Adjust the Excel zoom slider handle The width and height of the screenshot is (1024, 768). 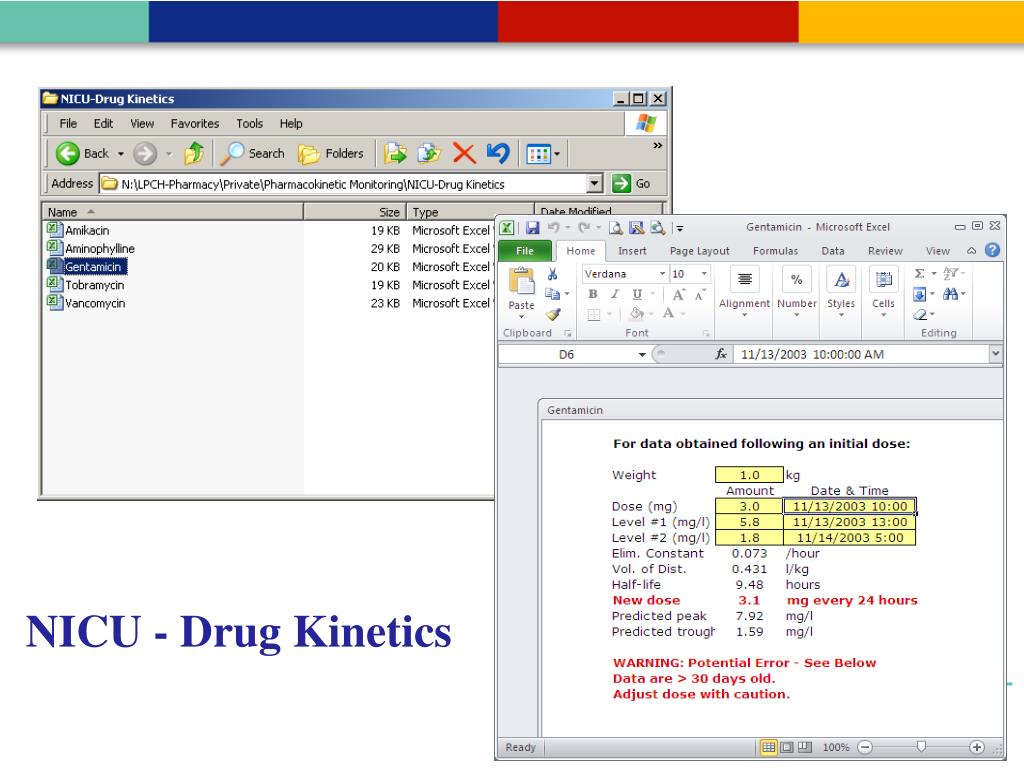[x=921, y=746]
